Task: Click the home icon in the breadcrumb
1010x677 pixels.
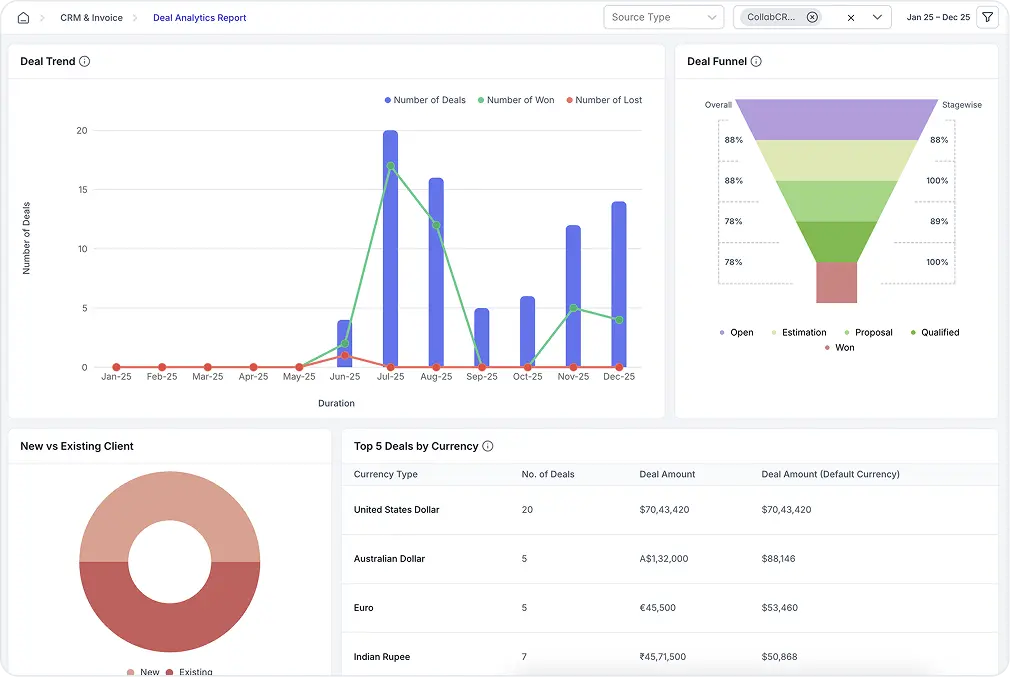Action: [x=23, y=17]
